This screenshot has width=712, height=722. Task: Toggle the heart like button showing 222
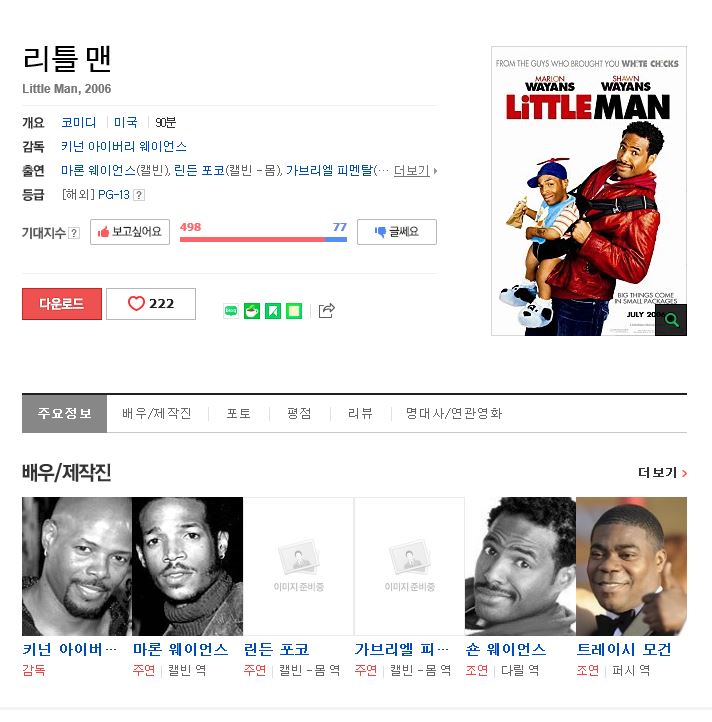(x=151, y=304)
